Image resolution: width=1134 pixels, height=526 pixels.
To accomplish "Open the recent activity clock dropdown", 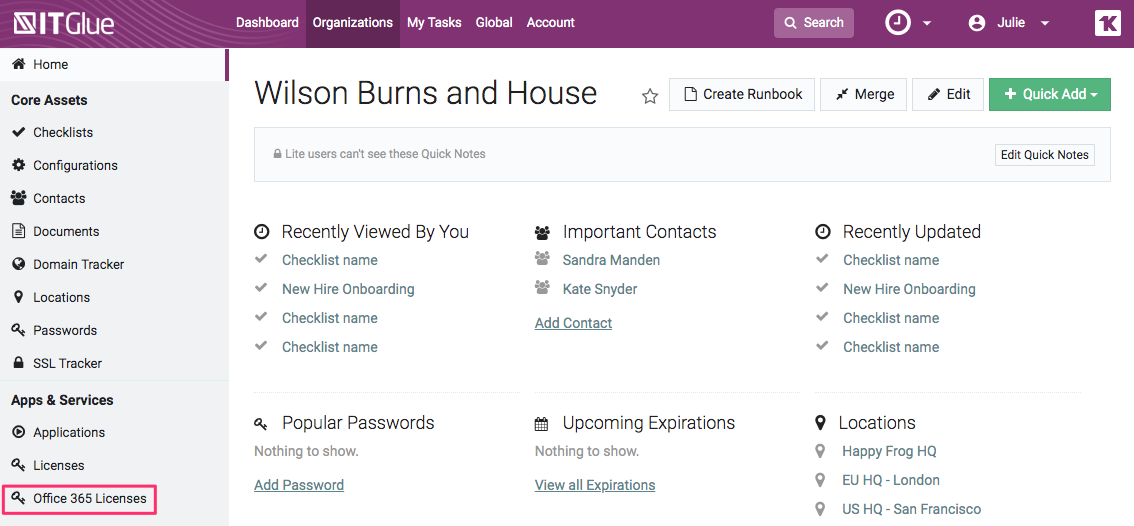I will coord(908,23).
